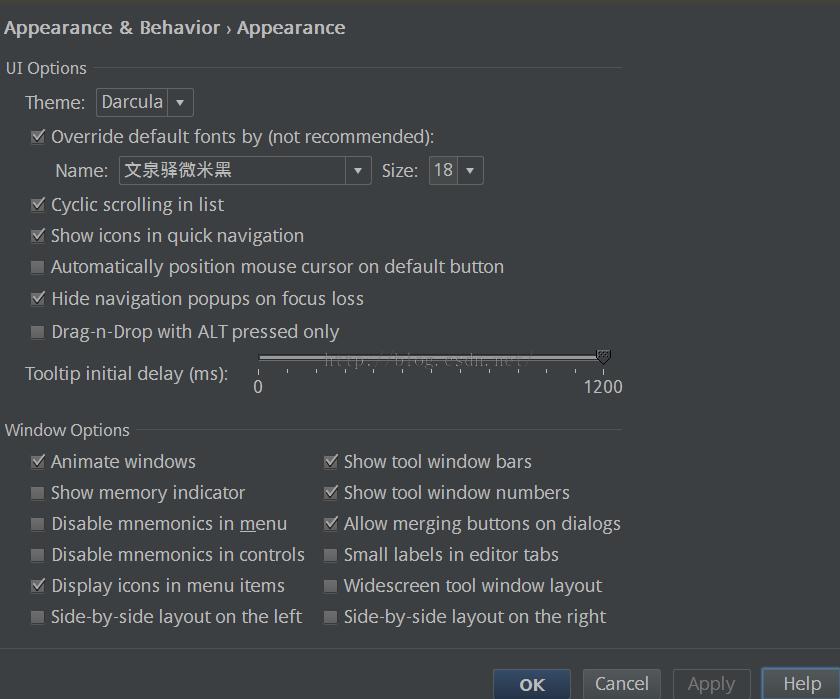
Task: Open Help for this dialog
Action: (801, 684)
